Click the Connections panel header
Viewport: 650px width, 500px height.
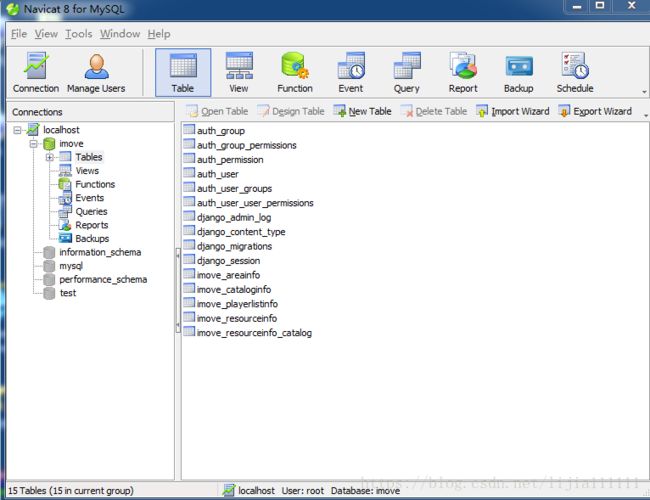pos(90,112)
